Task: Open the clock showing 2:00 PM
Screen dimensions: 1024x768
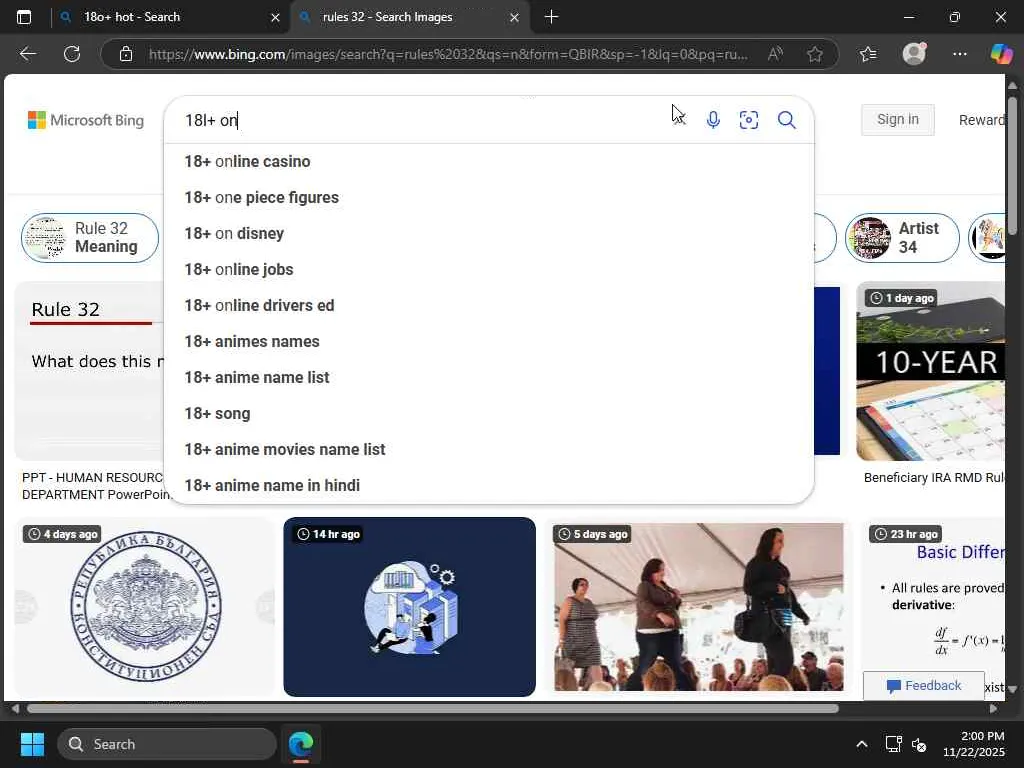Action: click(973, 744)
